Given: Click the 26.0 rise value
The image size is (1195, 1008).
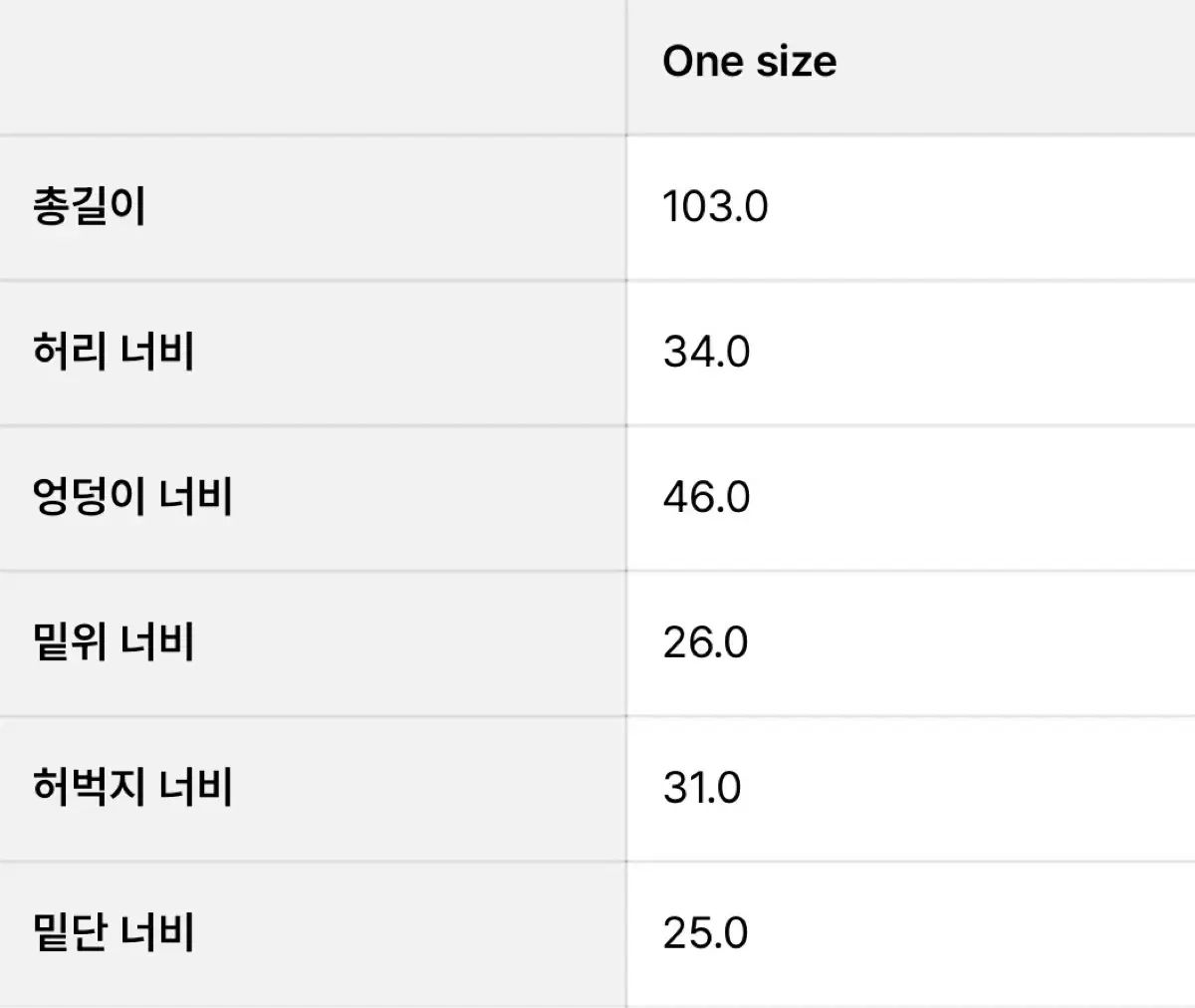Looking at the screenshot, I should pos(705,643).
